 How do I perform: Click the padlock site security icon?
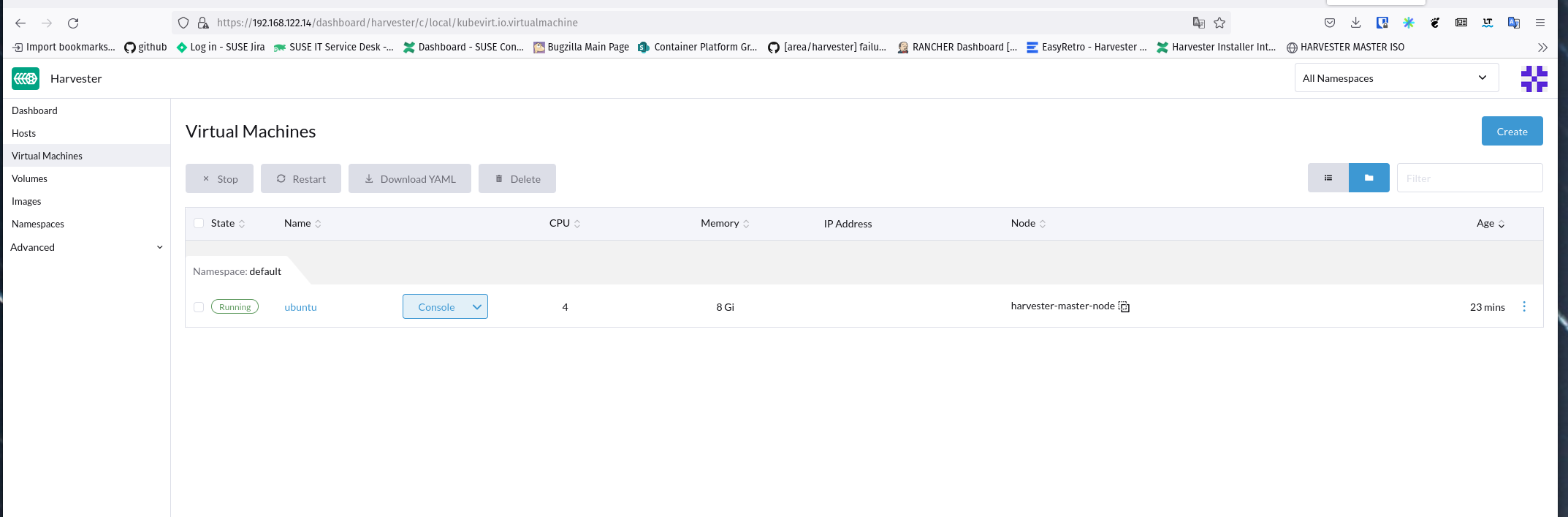(x=204, y=23)
